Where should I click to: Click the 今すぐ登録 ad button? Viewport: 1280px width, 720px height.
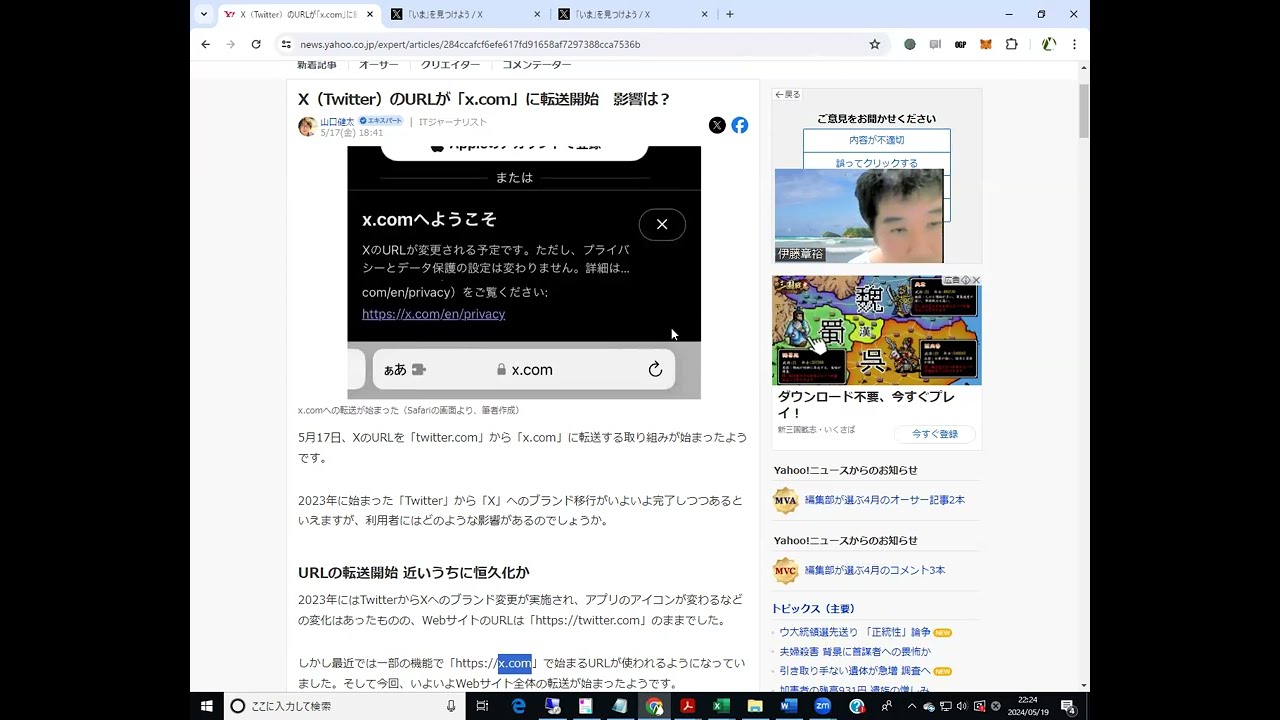pos(935,434)
